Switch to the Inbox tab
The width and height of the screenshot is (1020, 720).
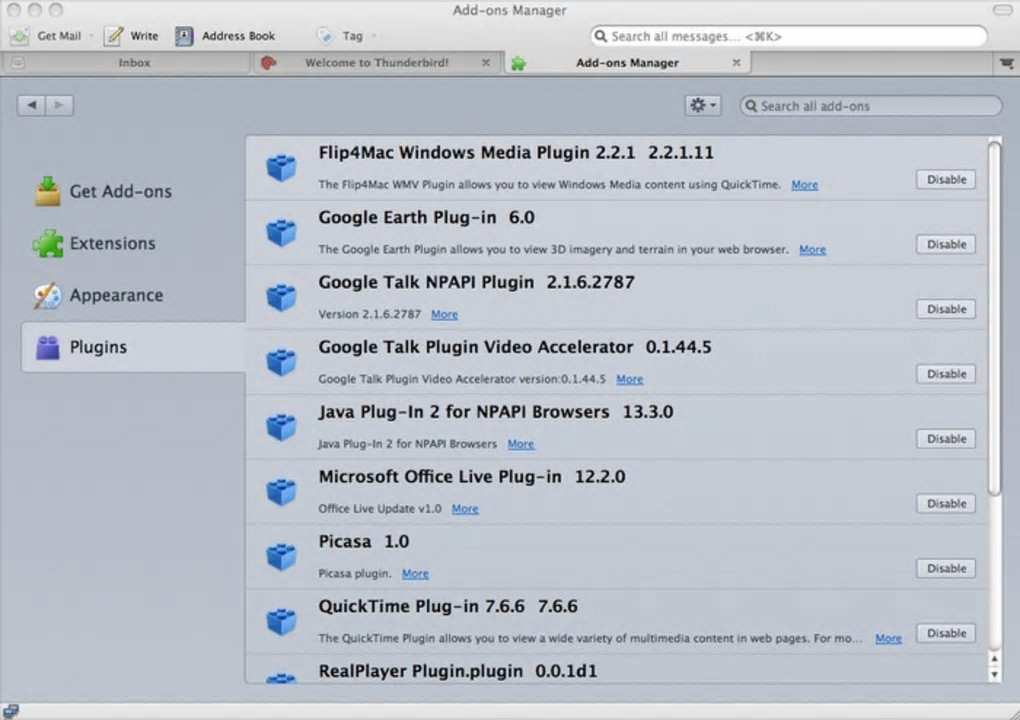click(134, 63)
